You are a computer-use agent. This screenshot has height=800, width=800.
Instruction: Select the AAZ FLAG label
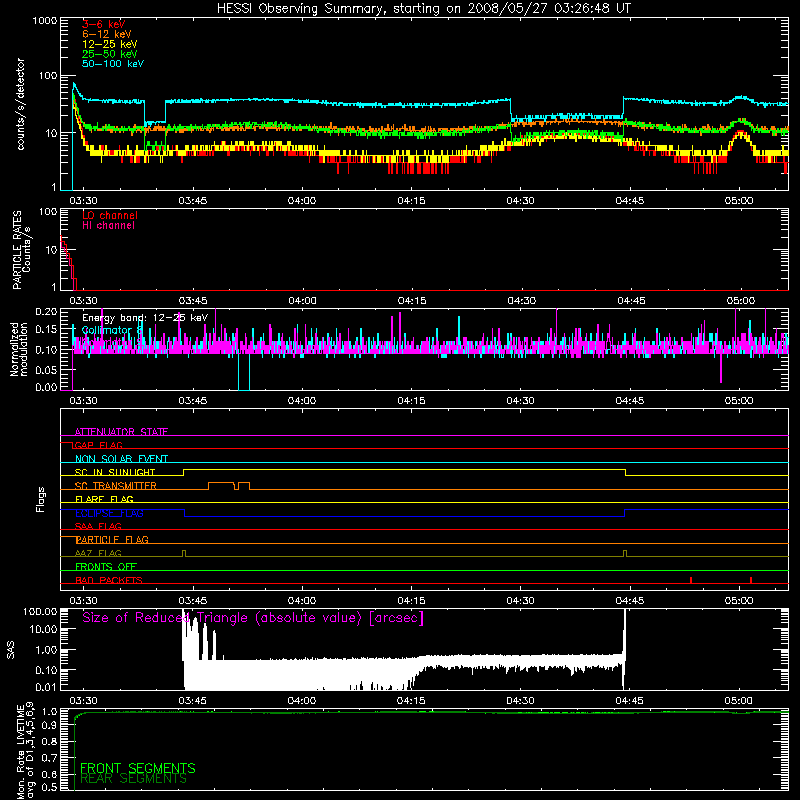tap(98, 553)
